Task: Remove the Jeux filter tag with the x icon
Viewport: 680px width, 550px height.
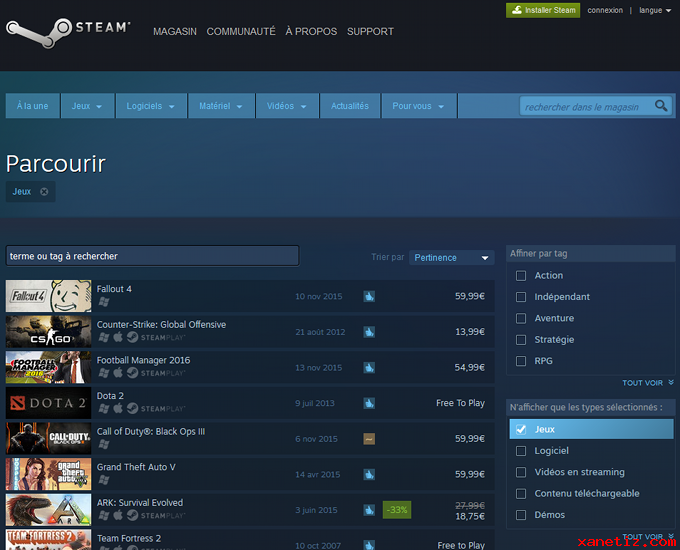Action: click(x=44, y=191)
